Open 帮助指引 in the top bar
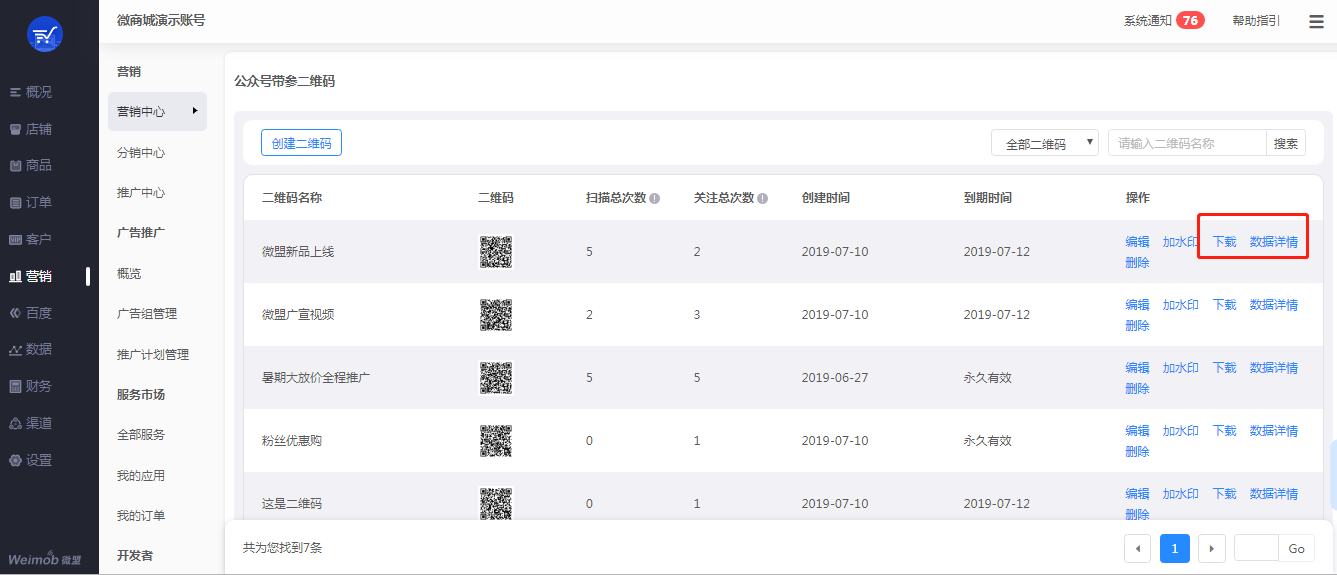 (x=1256, y=21)
